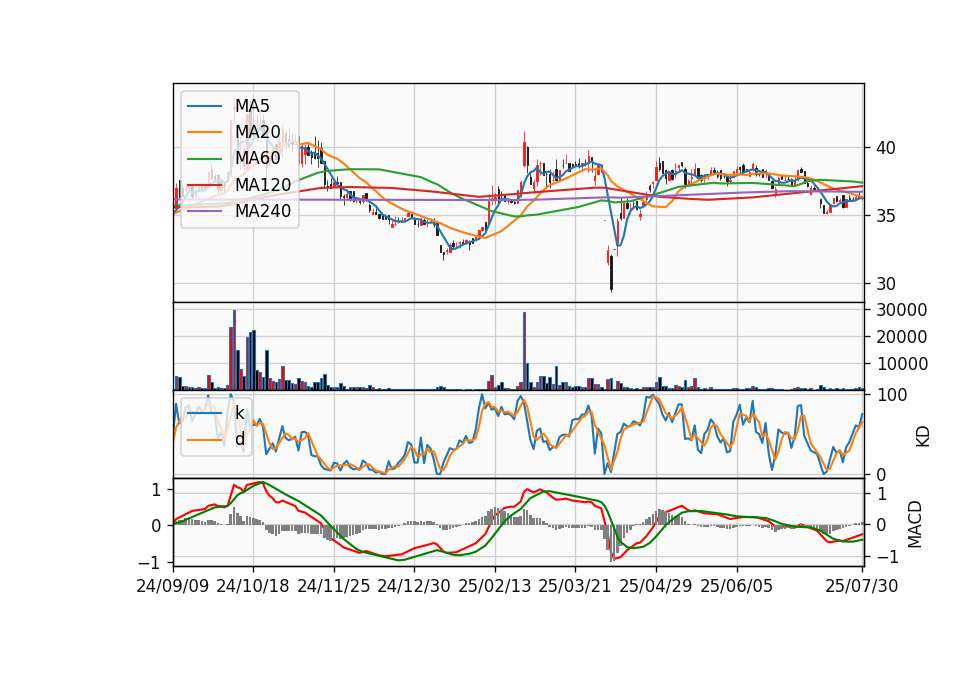Click the volume axis label 20000
The image size is (960, 690).
point(902,337)
